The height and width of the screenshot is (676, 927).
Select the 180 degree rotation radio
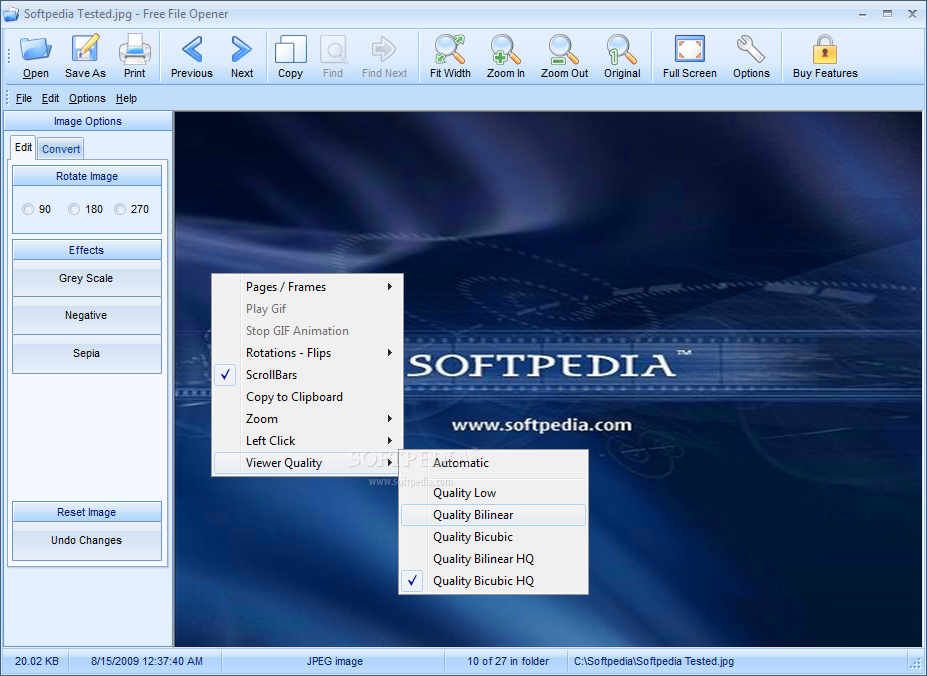[74, 209]
